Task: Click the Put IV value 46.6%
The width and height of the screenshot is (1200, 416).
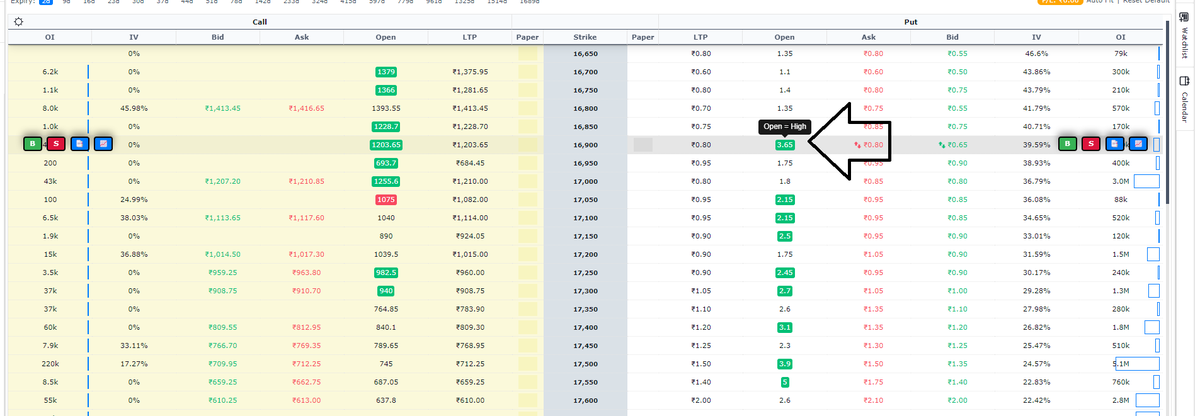Action: click(x=1037, y=54)
